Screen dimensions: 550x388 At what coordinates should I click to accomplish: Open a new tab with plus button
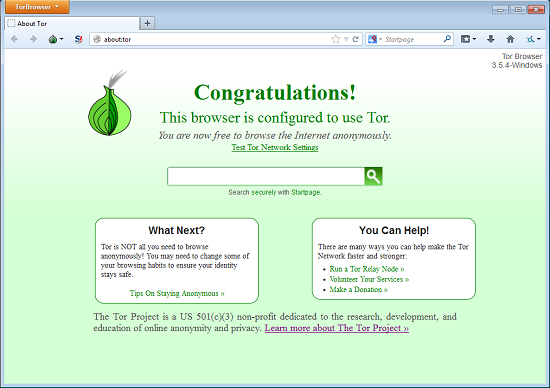(x=147, y=24)
